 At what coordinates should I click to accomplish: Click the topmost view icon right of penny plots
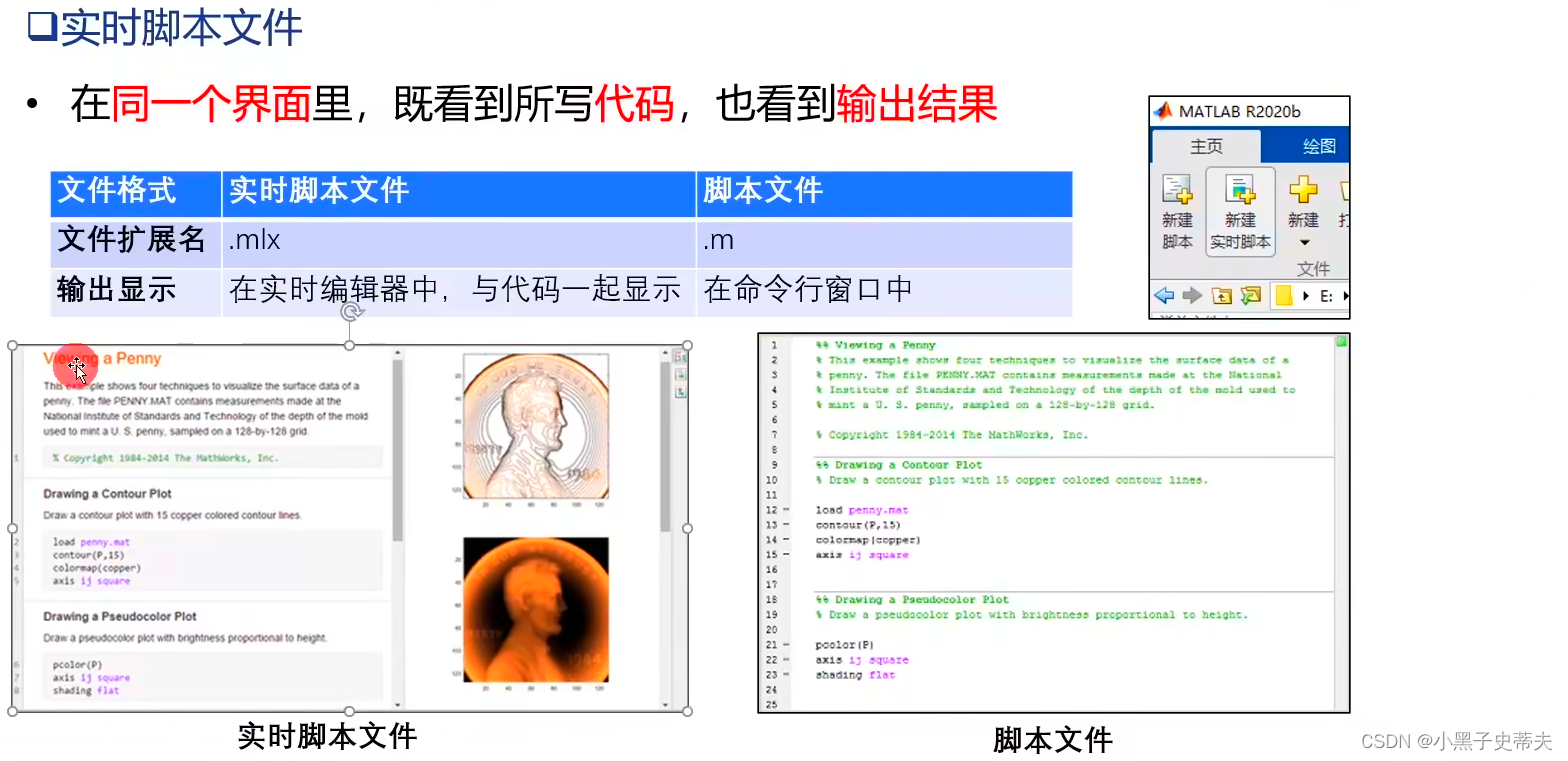pos(681,357)
